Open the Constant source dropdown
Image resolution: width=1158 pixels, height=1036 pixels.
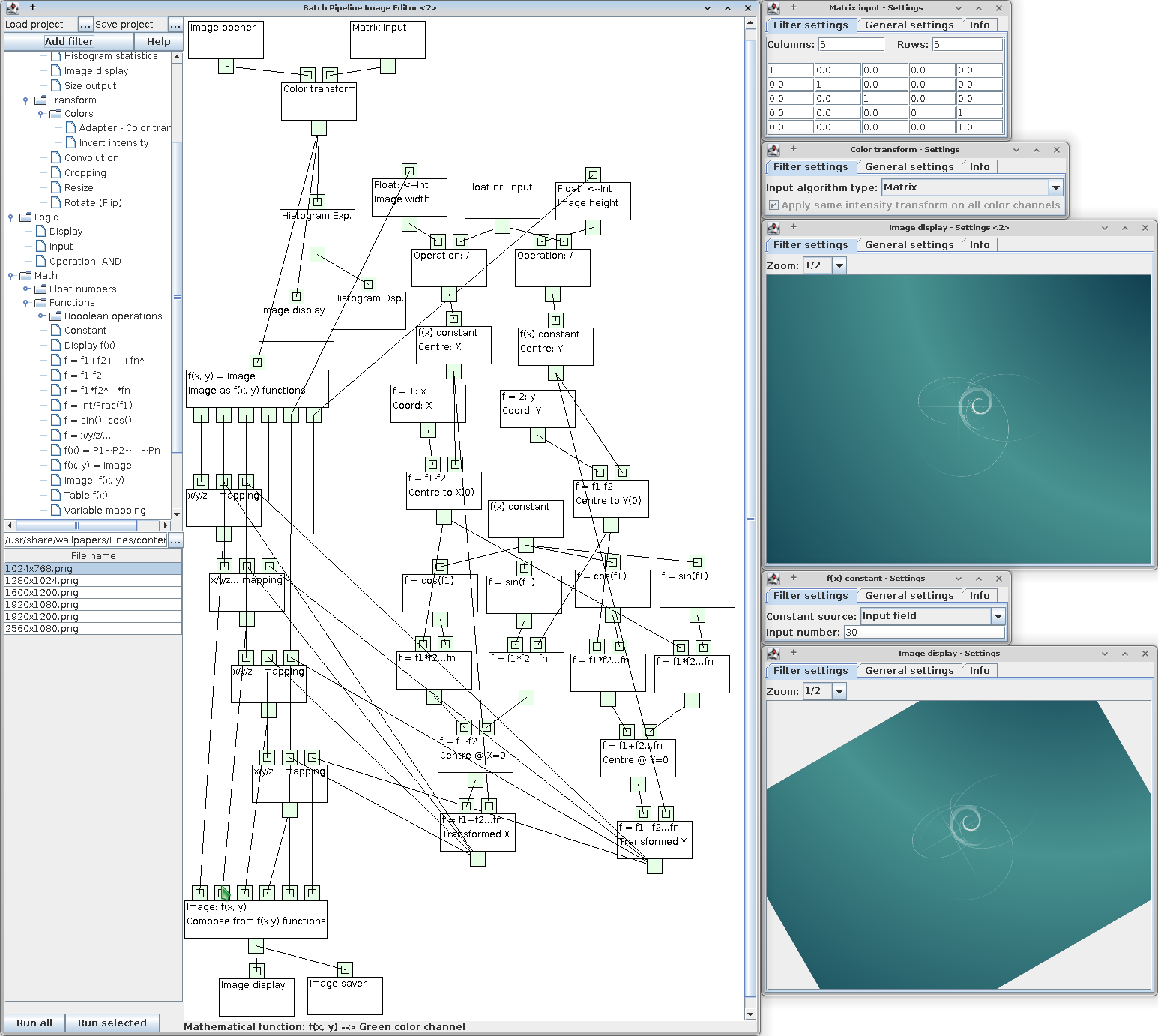tap(998, 616)
